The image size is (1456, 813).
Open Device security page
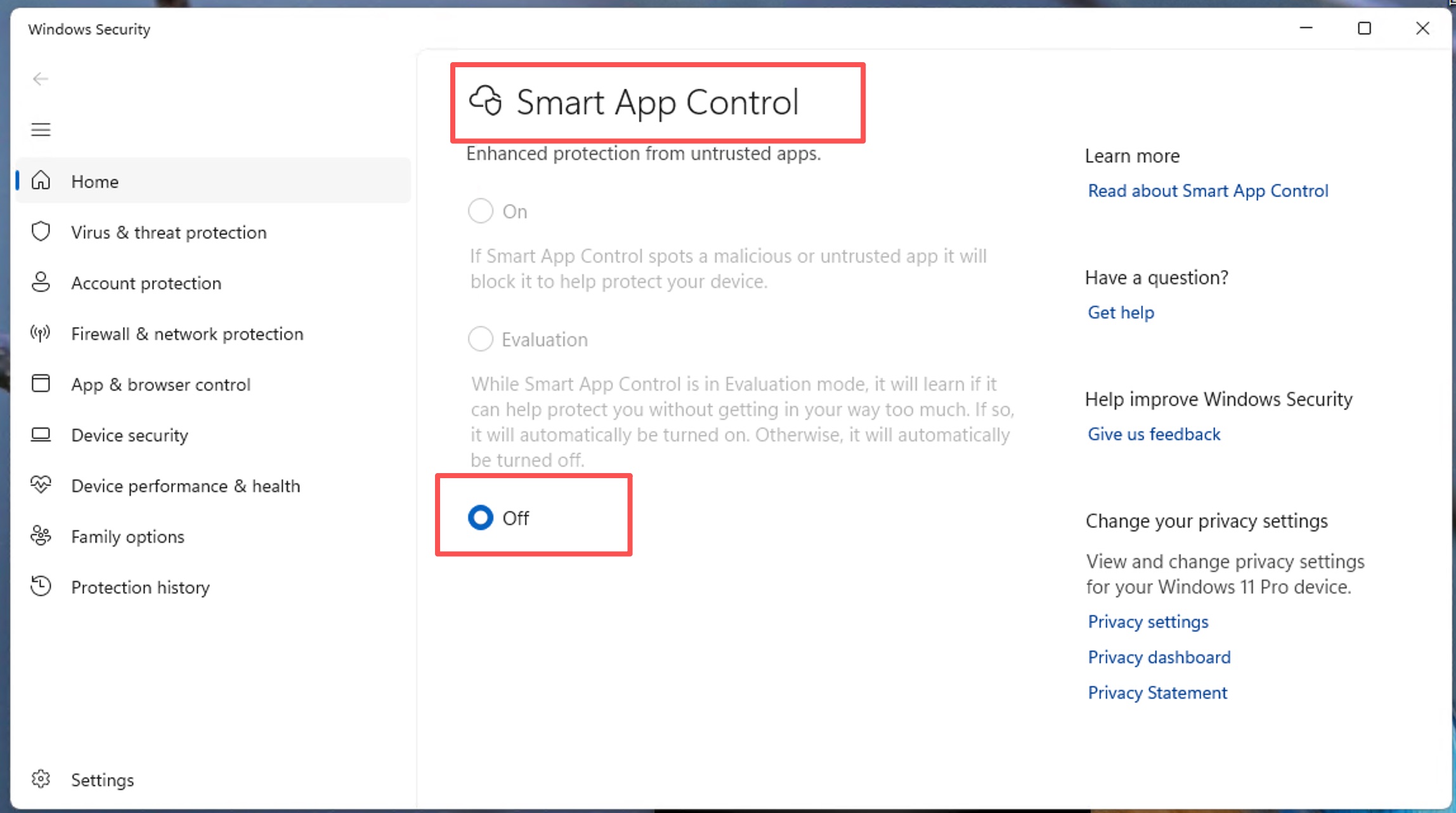click(213, 435)
